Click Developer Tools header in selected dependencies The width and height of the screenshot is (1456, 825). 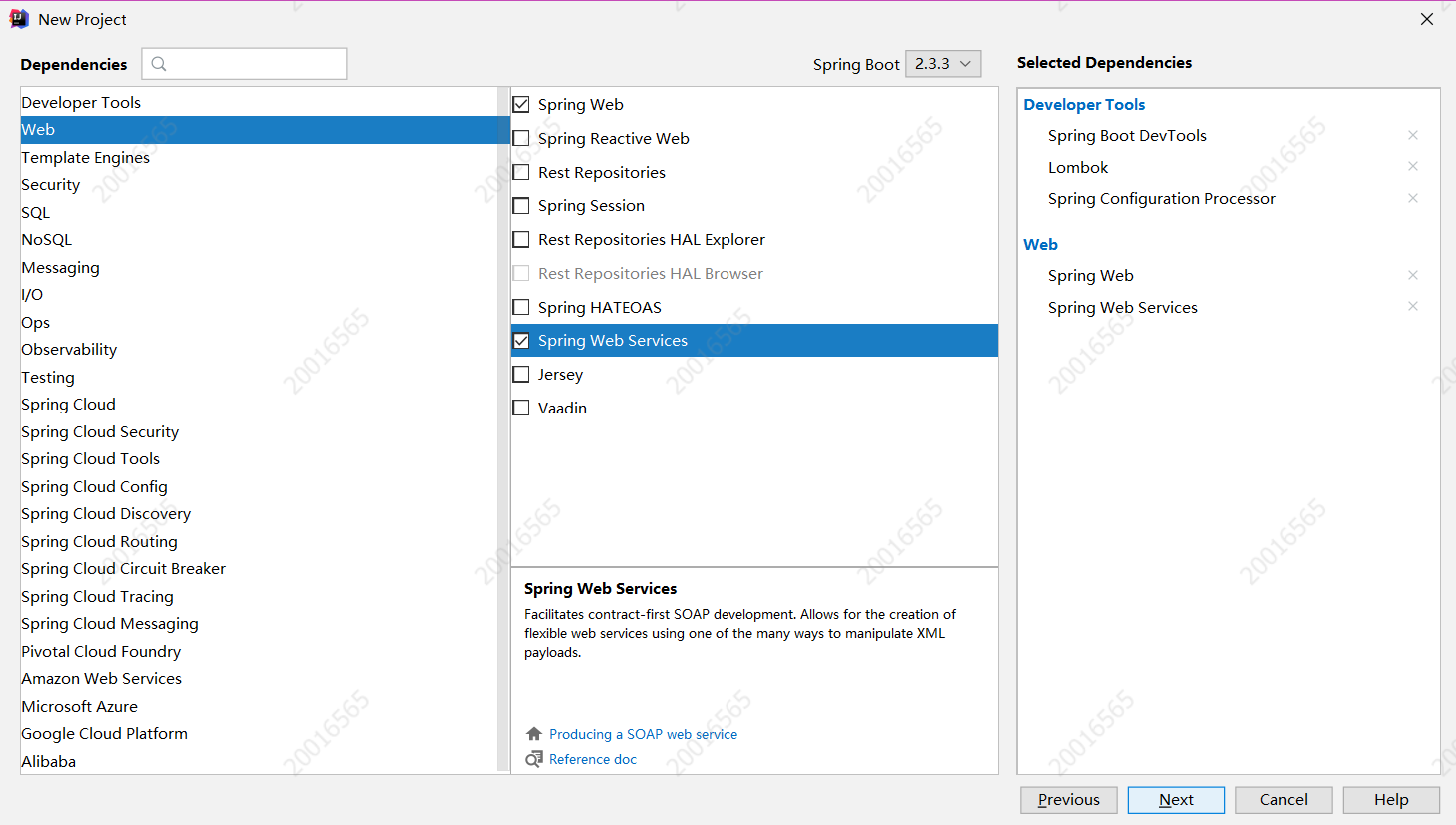(1084, 104)
